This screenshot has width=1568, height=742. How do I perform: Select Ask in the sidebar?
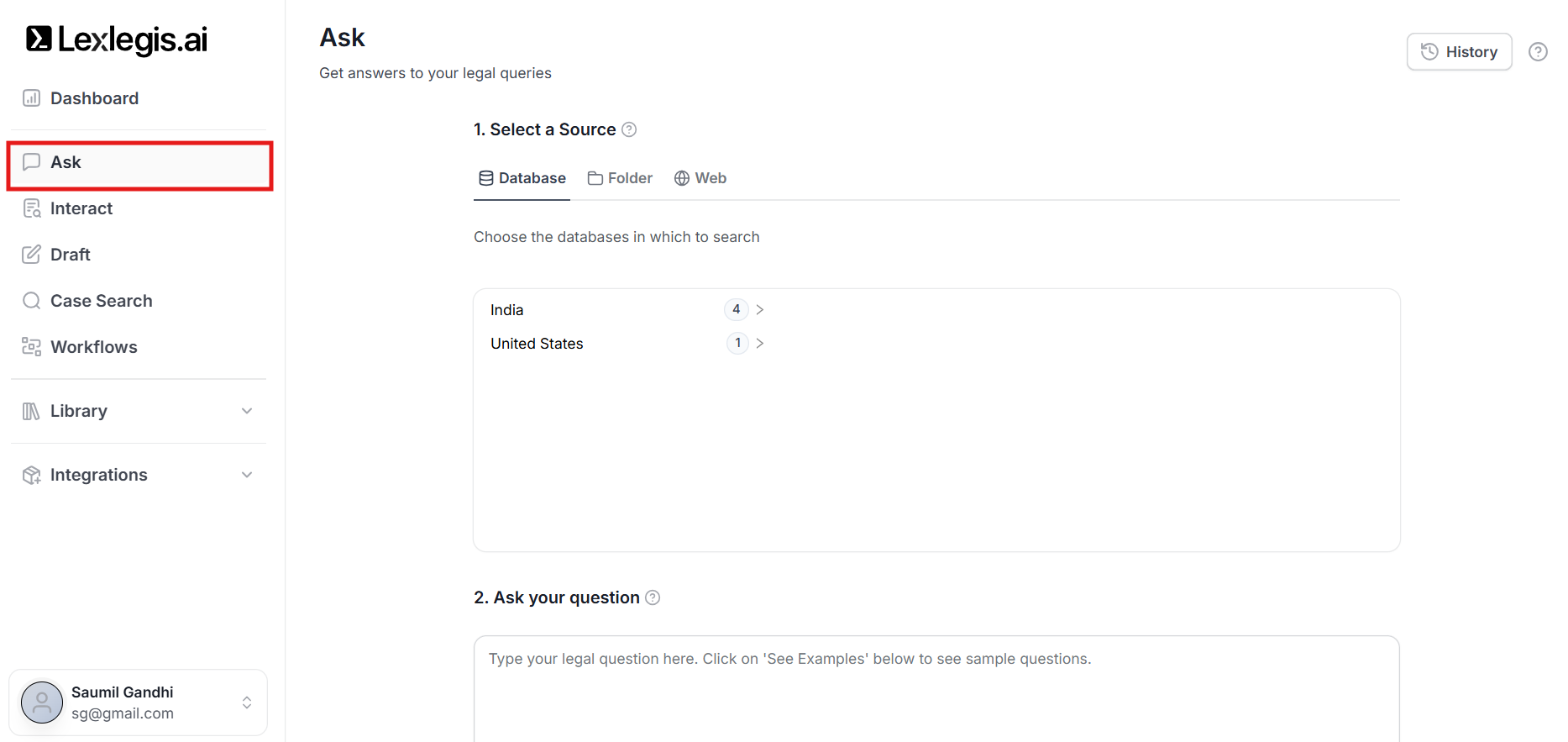coord(139,163)
